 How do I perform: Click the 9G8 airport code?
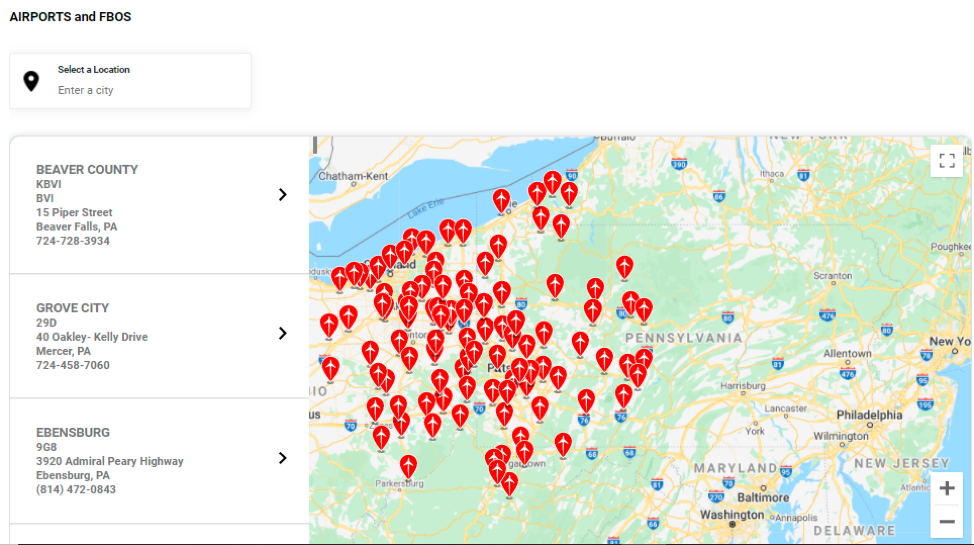46,447
